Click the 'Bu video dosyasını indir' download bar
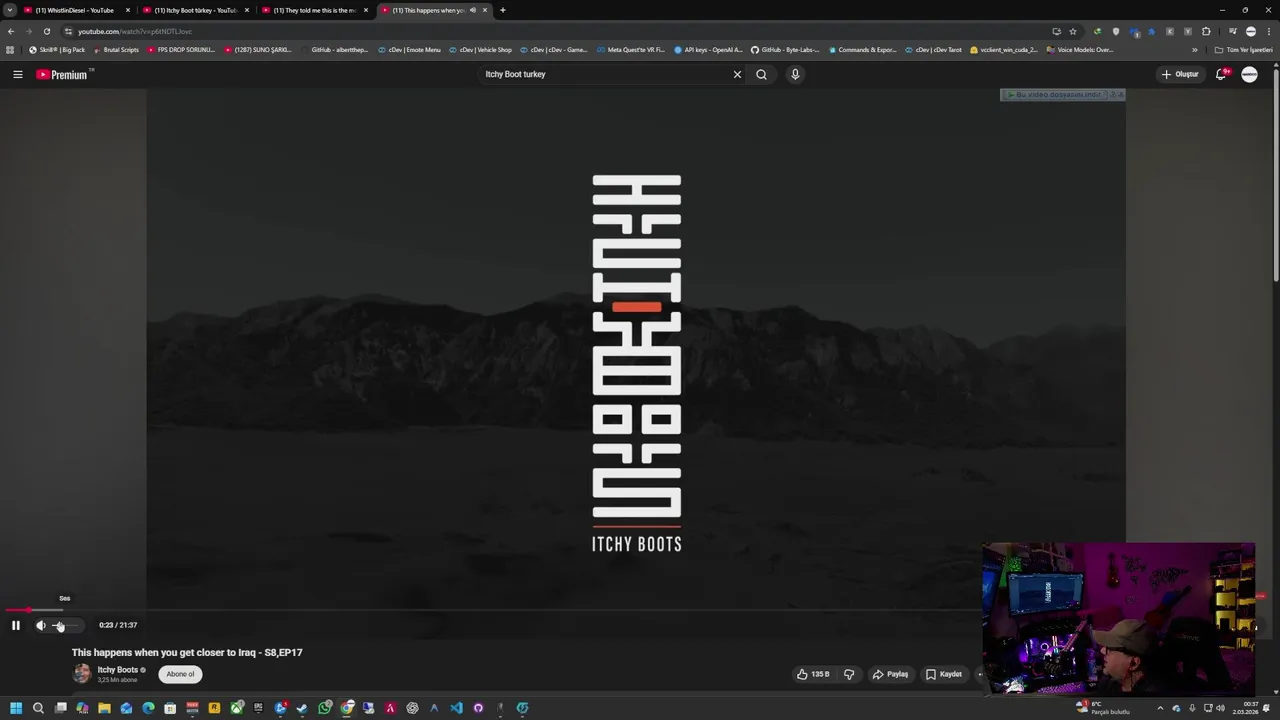Viewport: 1280px width, 720px height. (1056, 95)
